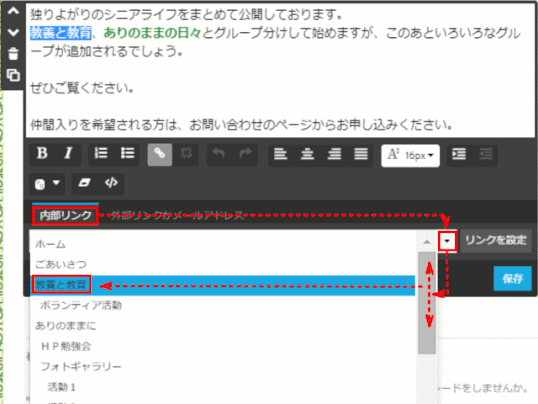Select ごあいさつ in the page list
The width and height of the screenshot is (538, 404).
223,264
